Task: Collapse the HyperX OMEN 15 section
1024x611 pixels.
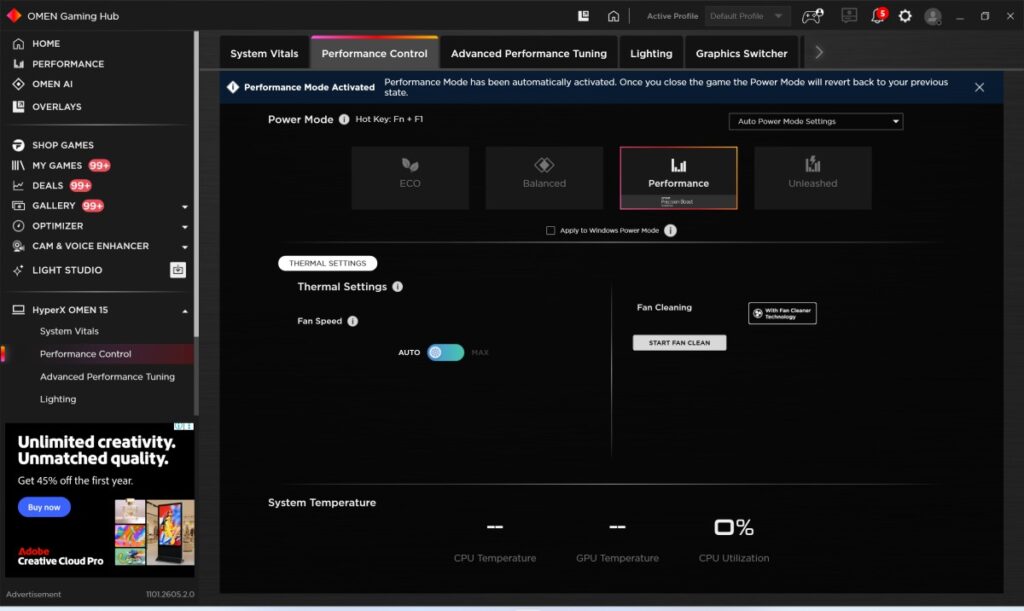Action: click(x=185, y=311)
